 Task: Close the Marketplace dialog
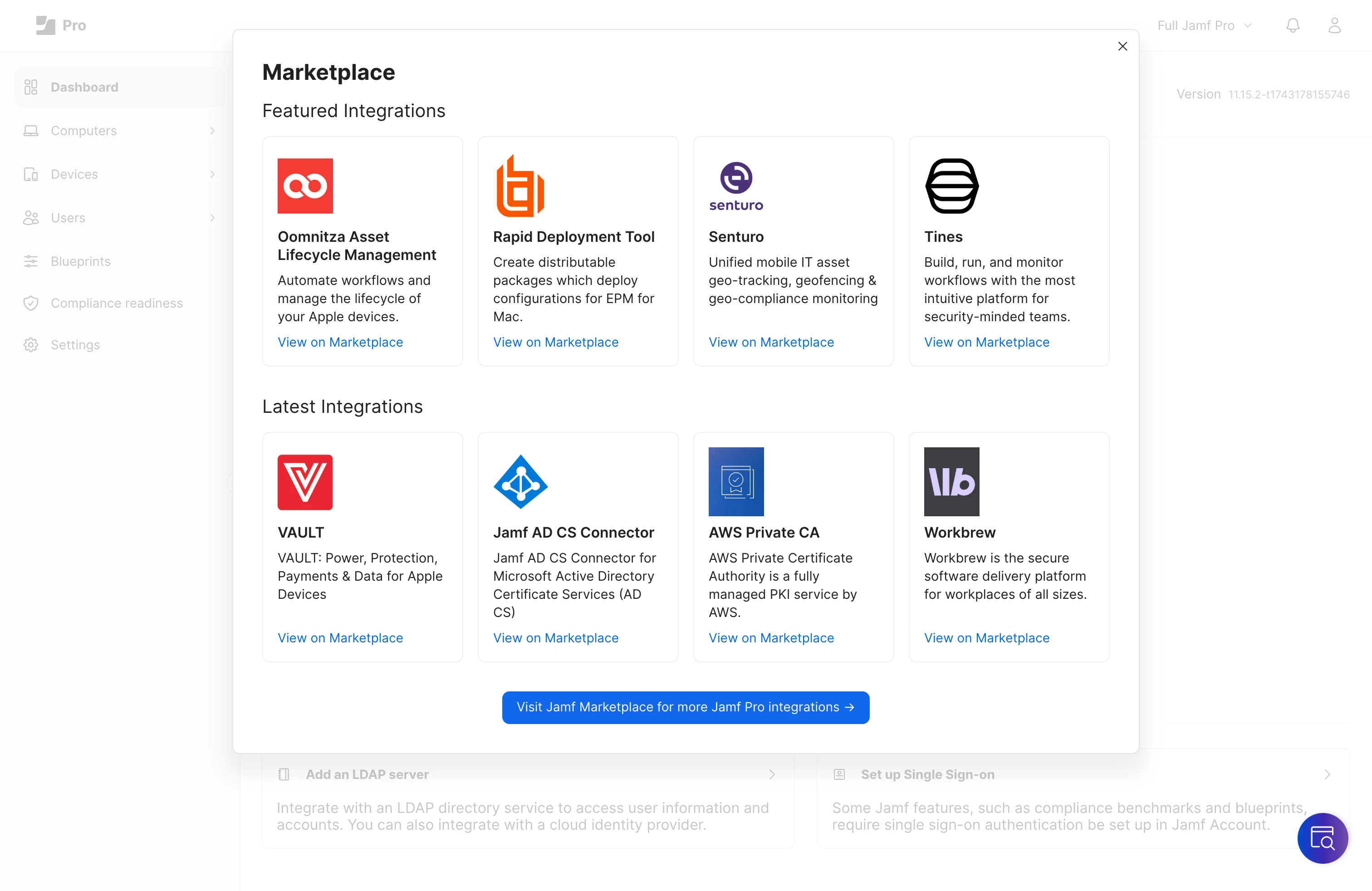tap(1122, 46)
